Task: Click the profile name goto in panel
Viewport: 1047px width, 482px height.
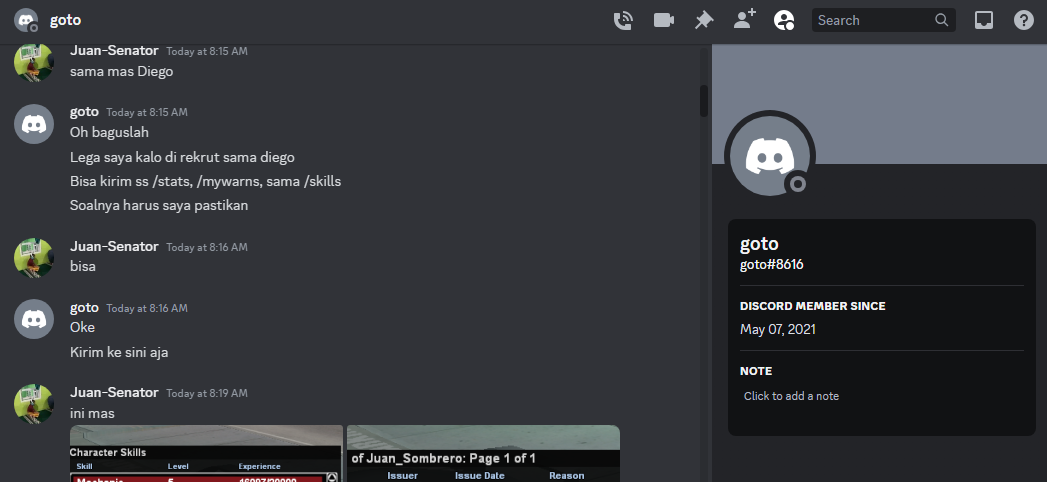Action: (x=759, y=244)
